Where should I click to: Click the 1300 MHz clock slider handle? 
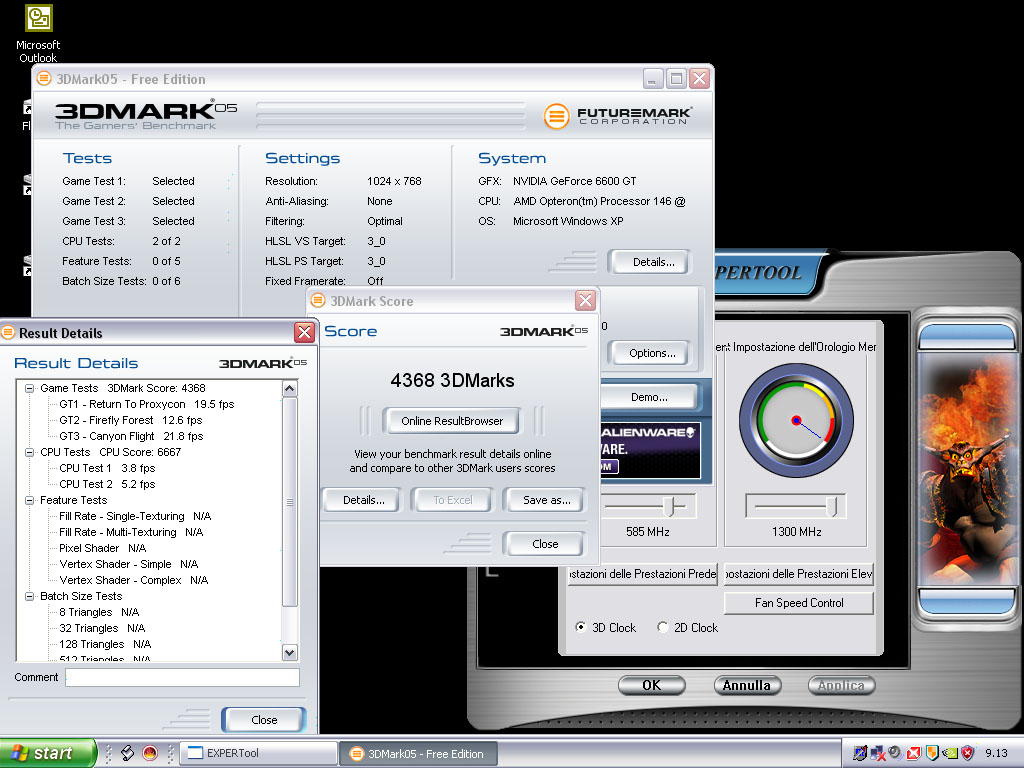pyautogui.click(x=832, y=506)
